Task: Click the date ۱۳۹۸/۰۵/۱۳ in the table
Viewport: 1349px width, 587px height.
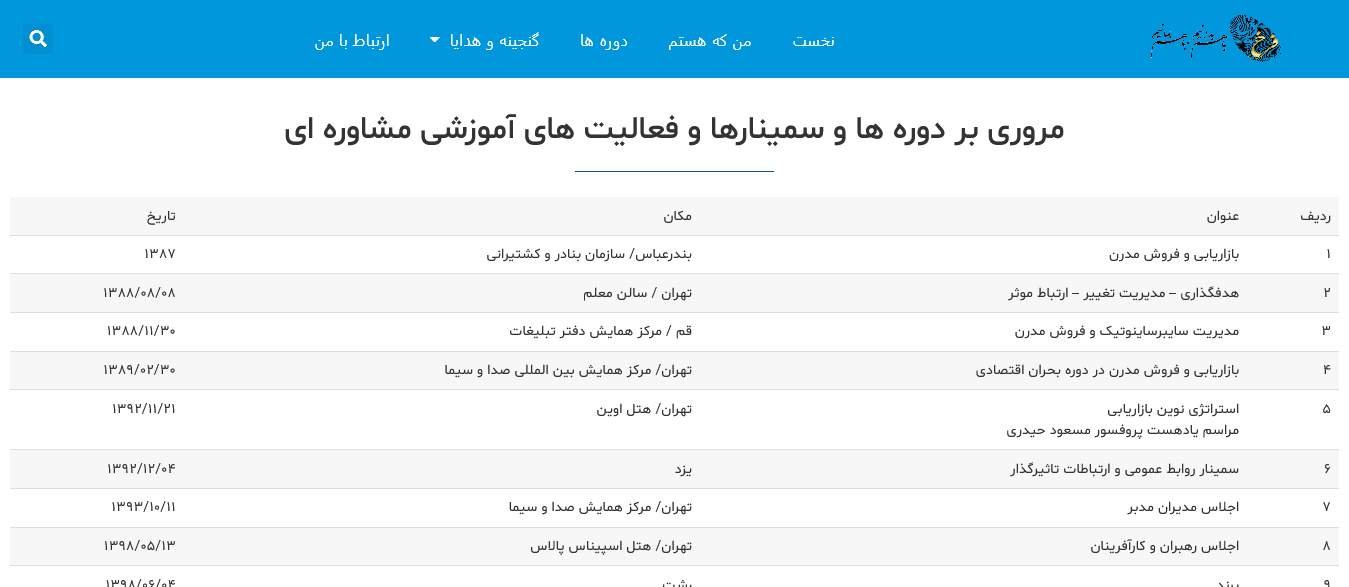Action: [140, 546]
